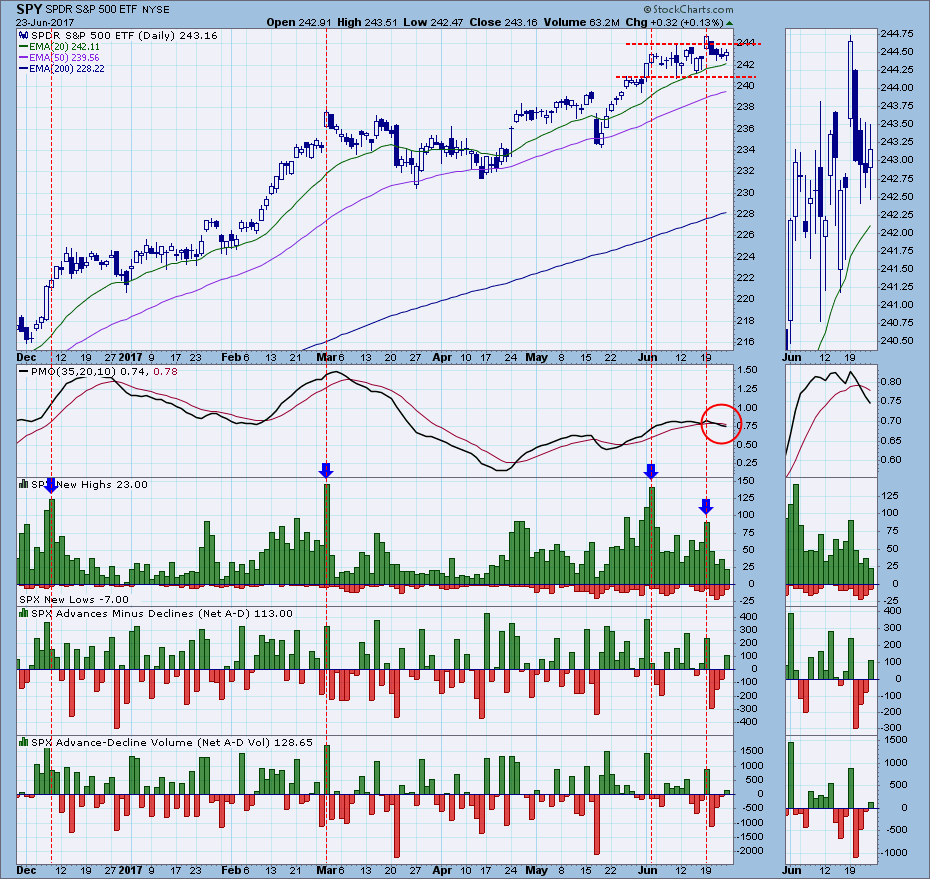Image resolution: width=930 pixels, height=879 pixels.
Task: Click the green line swatch for EMA(20)
Action: click(x=24, y=47)
